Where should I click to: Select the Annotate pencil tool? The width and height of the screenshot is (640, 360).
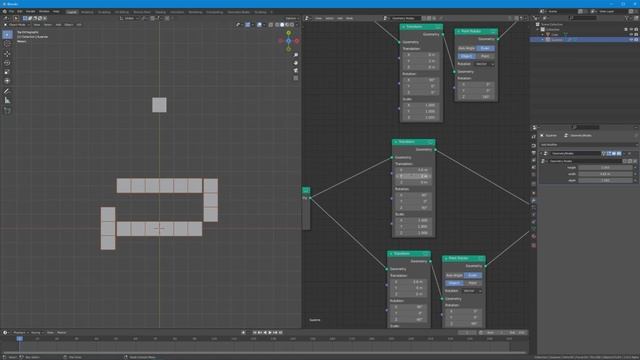(7, 91)
